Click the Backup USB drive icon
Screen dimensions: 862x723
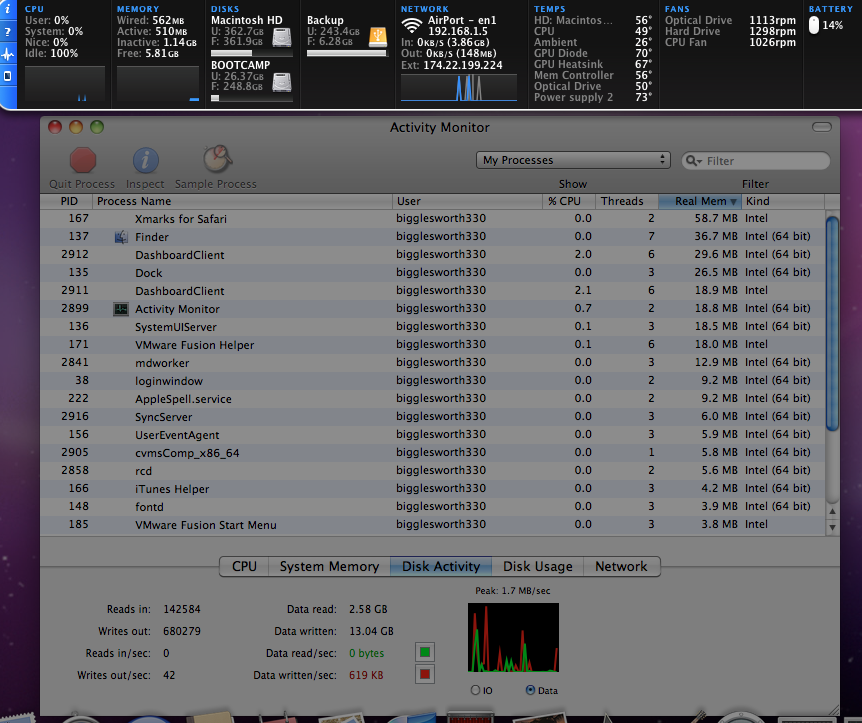tap(378, 37)
